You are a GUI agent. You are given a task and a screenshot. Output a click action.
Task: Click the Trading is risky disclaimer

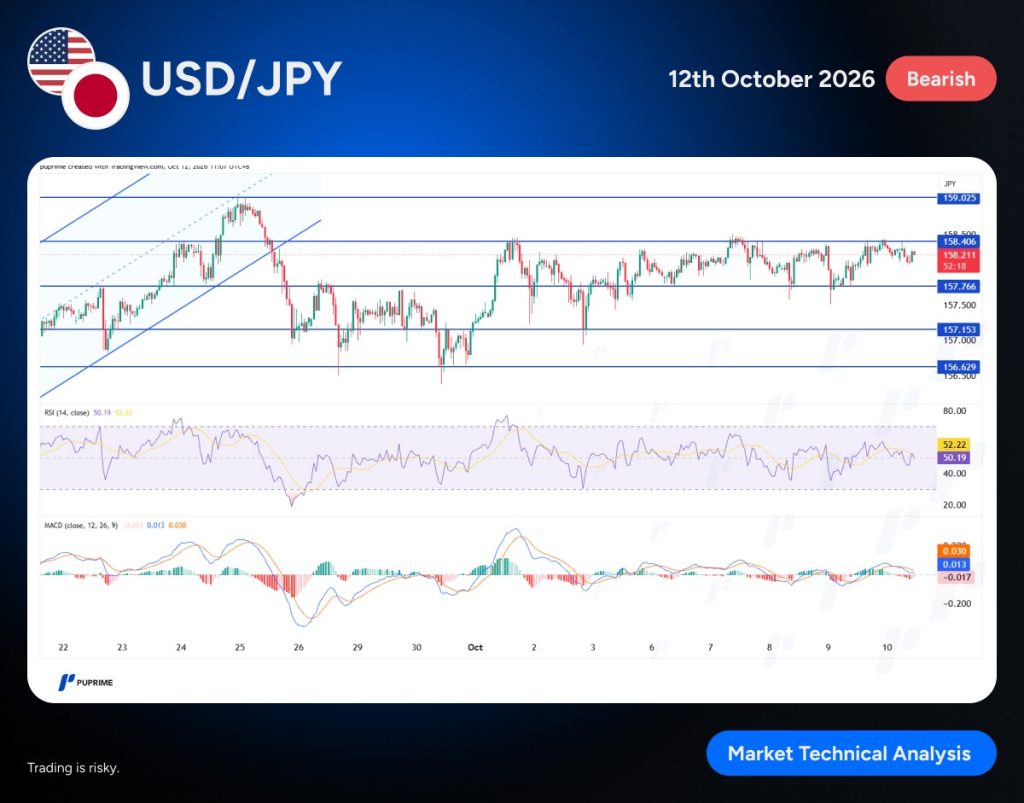(x=73, y=768)
